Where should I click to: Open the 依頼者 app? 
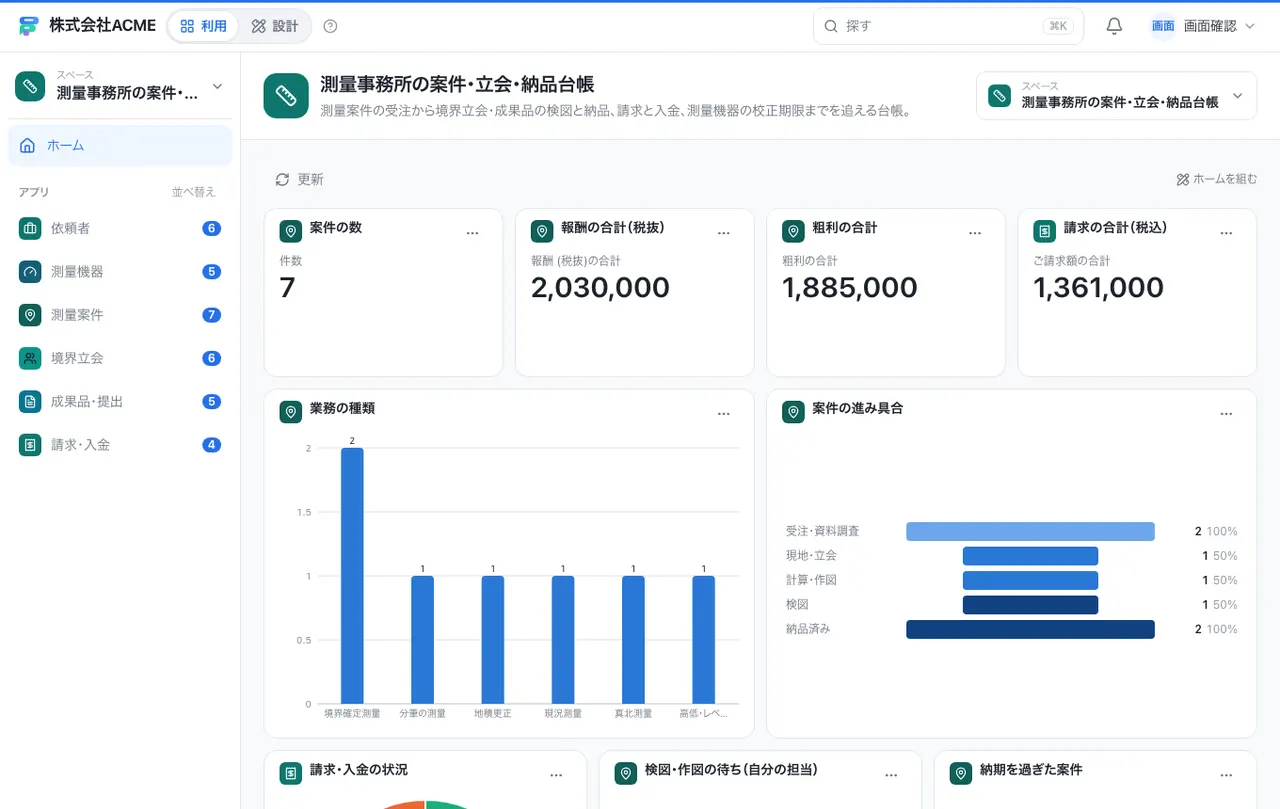click(120, 228)
